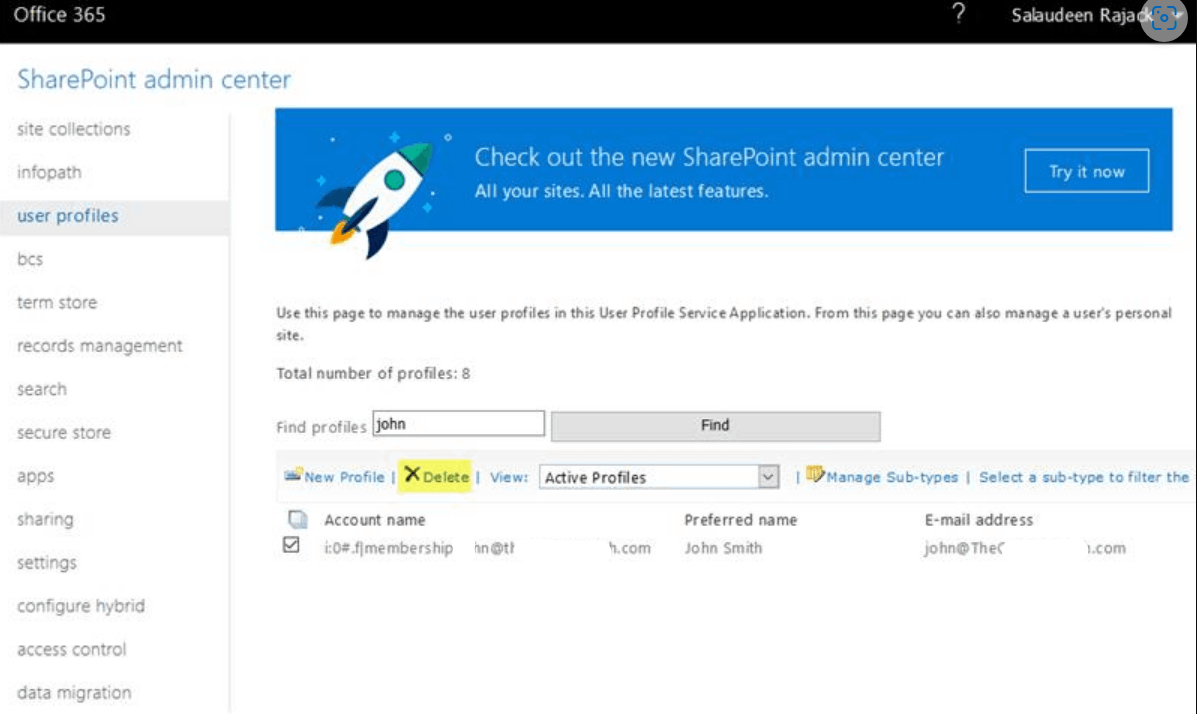Click the Delete link
Screen dimensions: 1197x714
[x=446, y=477]
